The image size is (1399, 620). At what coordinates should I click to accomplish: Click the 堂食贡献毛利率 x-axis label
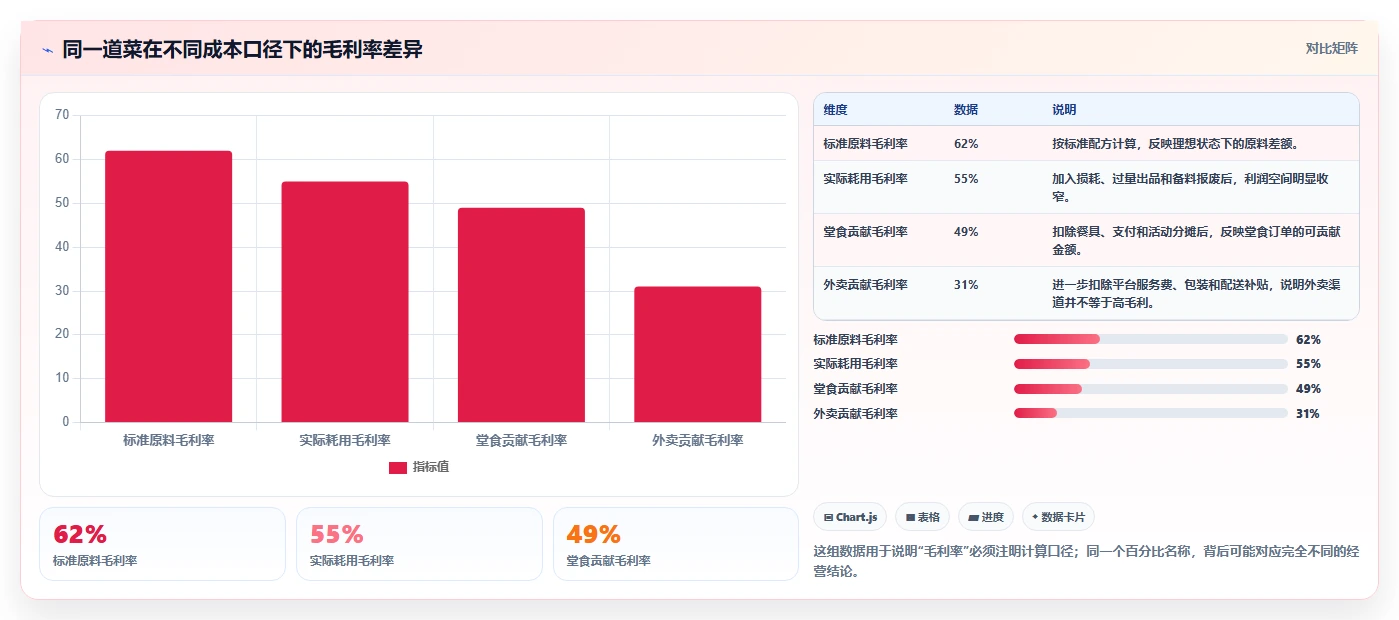tap(521, 440)
